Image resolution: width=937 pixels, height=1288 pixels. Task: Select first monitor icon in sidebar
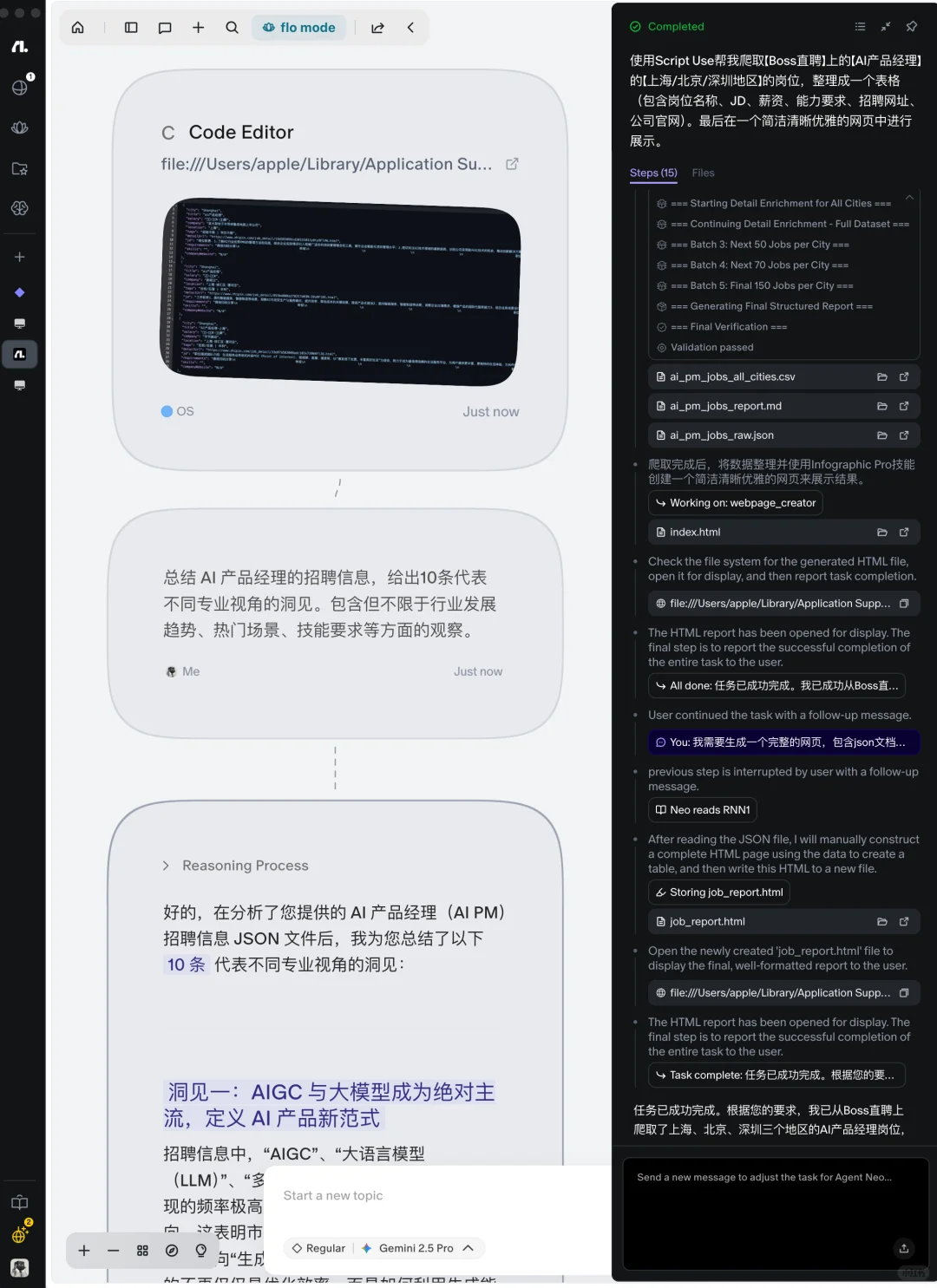(20, 324)
